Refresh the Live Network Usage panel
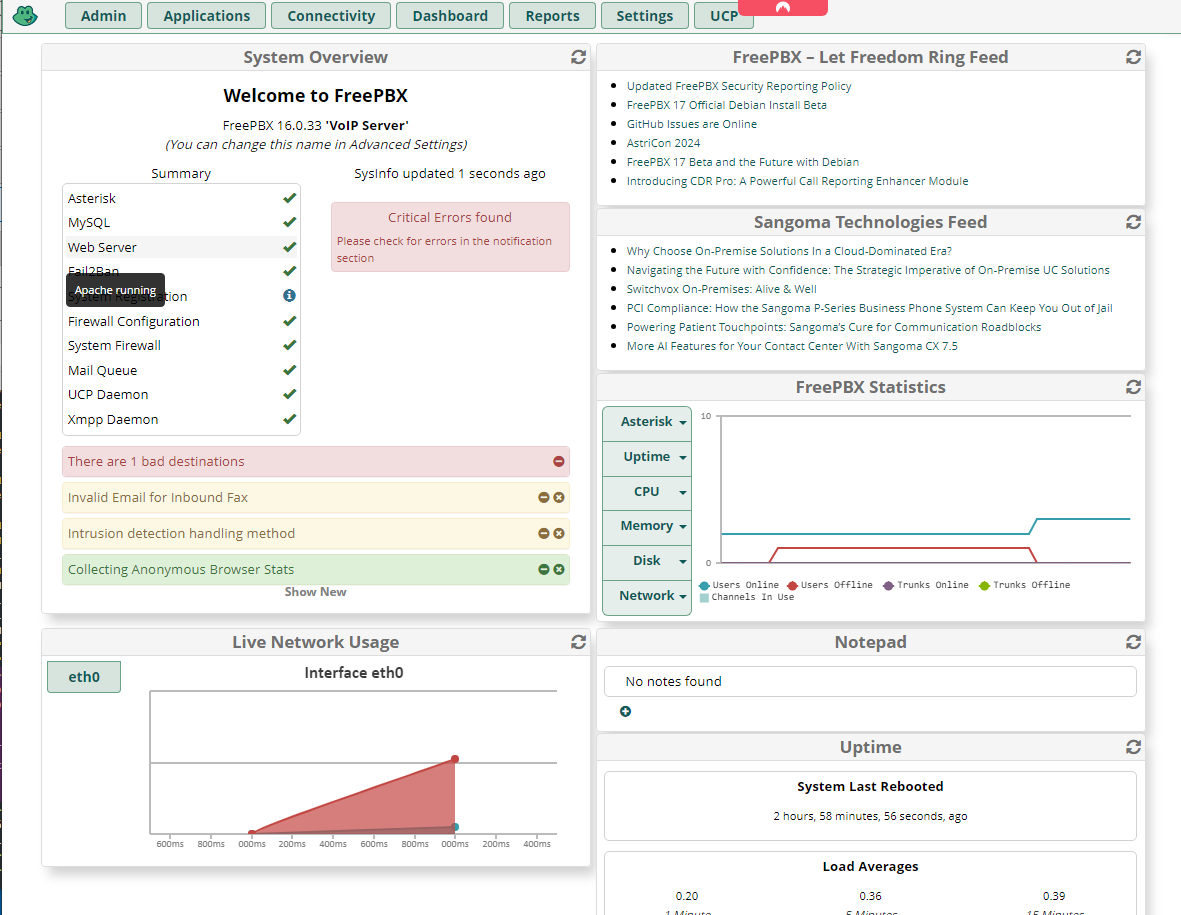This screenshot has height=915, width=1181. click(x=578, y=642)
